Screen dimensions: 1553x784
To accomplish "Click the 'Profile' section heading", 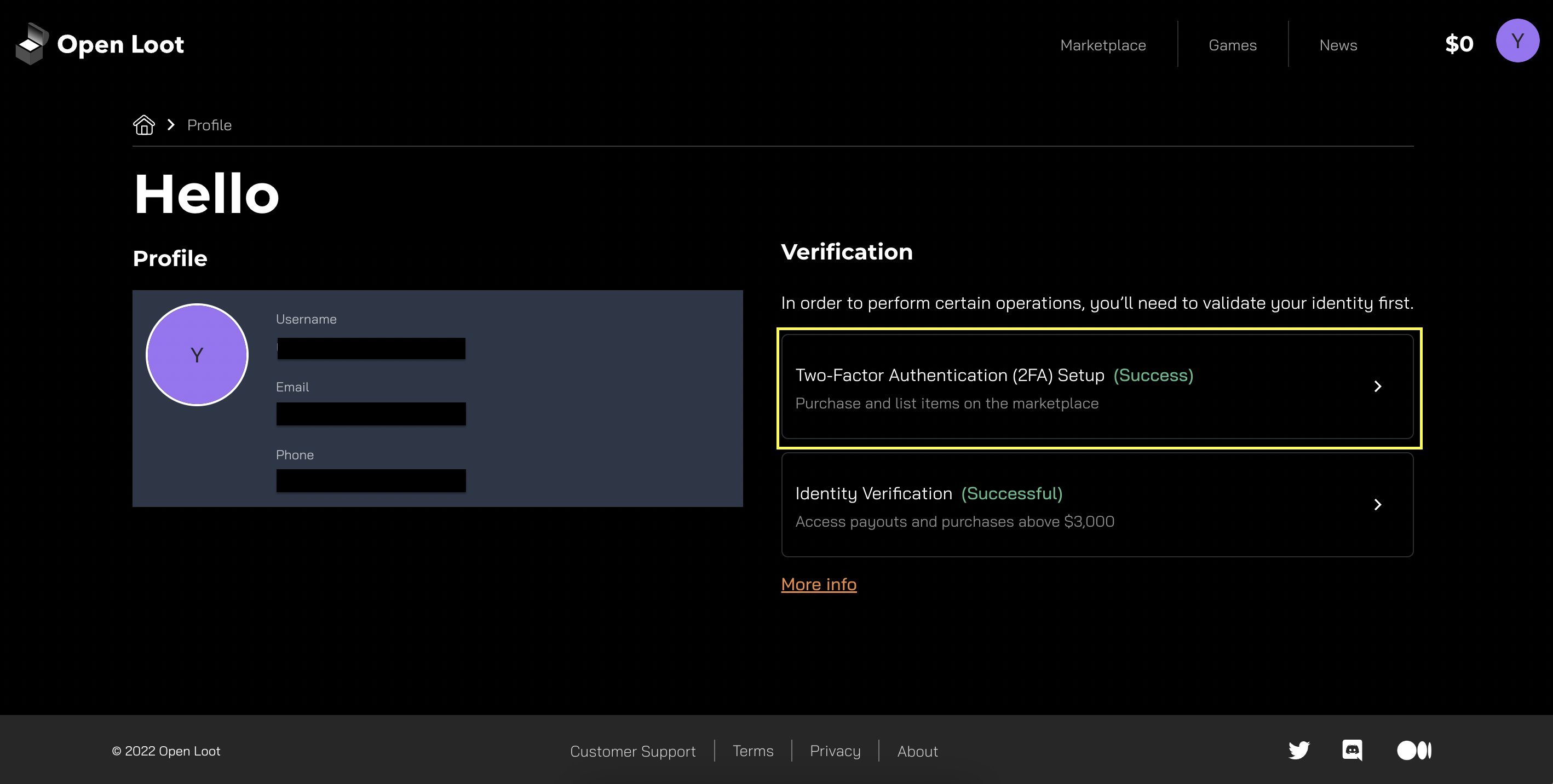I will 170,258.
